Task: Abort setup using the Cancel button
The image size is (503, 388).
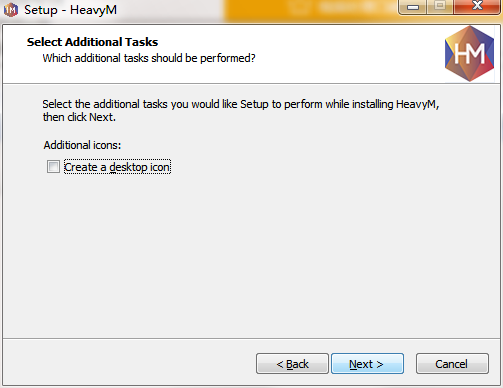Action: [452, 364]
